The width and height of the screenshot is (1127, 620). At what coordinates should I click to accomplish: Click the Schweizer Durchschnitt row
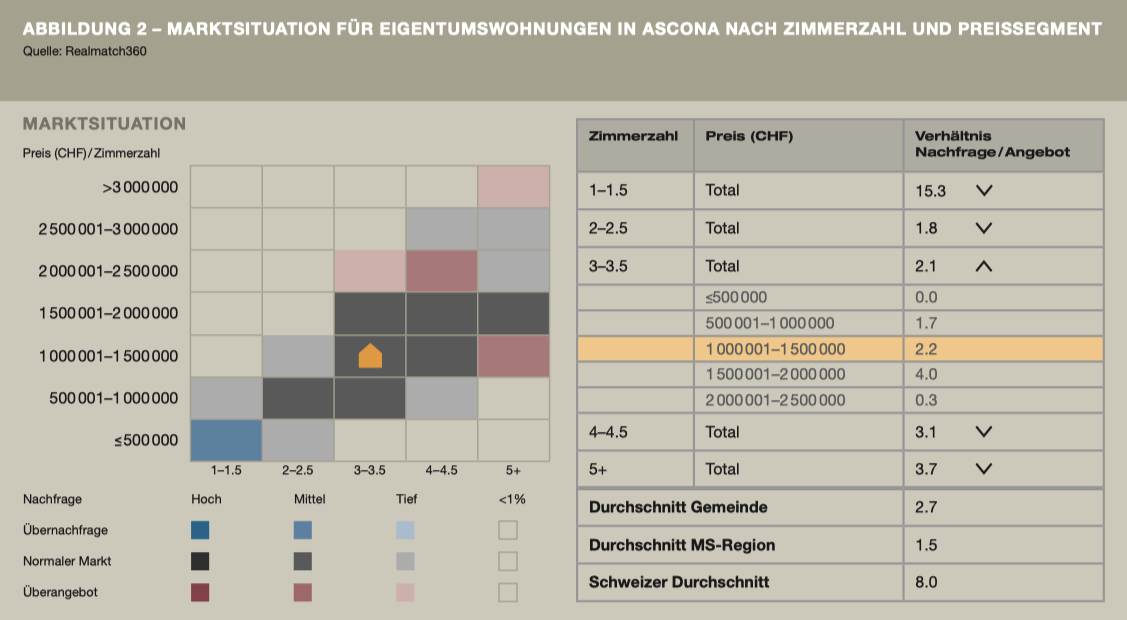[x=740, y=582]
